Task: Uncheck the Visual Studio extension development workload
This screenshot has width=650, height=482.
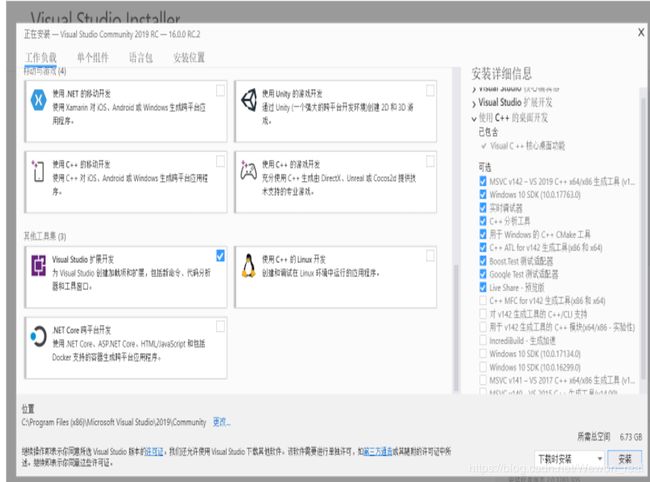Action: click(221, 256)
